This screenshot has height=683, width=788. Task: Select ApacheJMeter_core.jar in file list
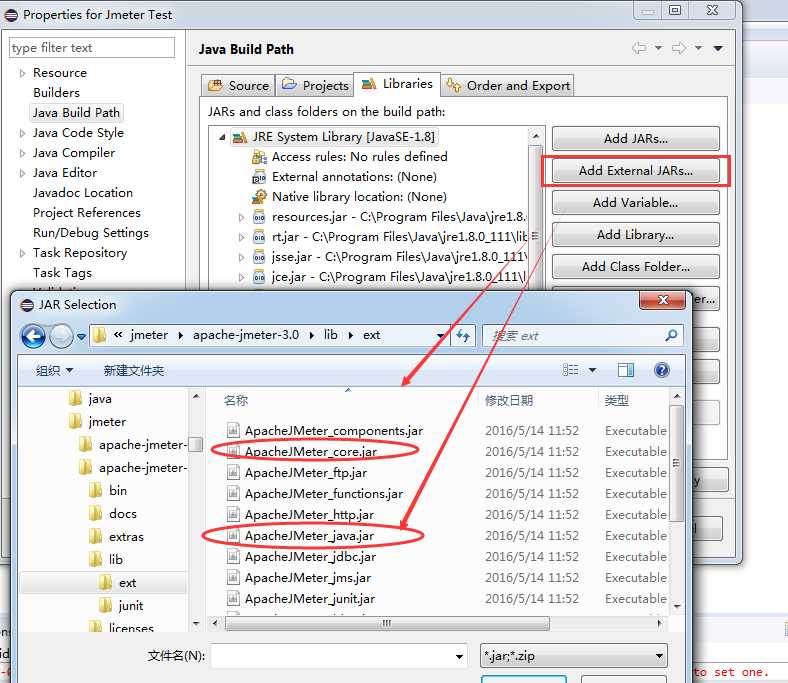(x=311, y=452)
